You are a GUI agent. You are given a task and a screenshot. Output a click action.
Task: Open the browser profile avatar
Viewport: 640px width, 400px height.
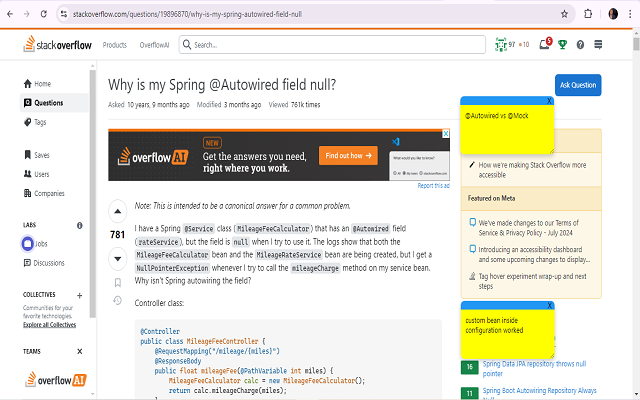tap(613, 14)
